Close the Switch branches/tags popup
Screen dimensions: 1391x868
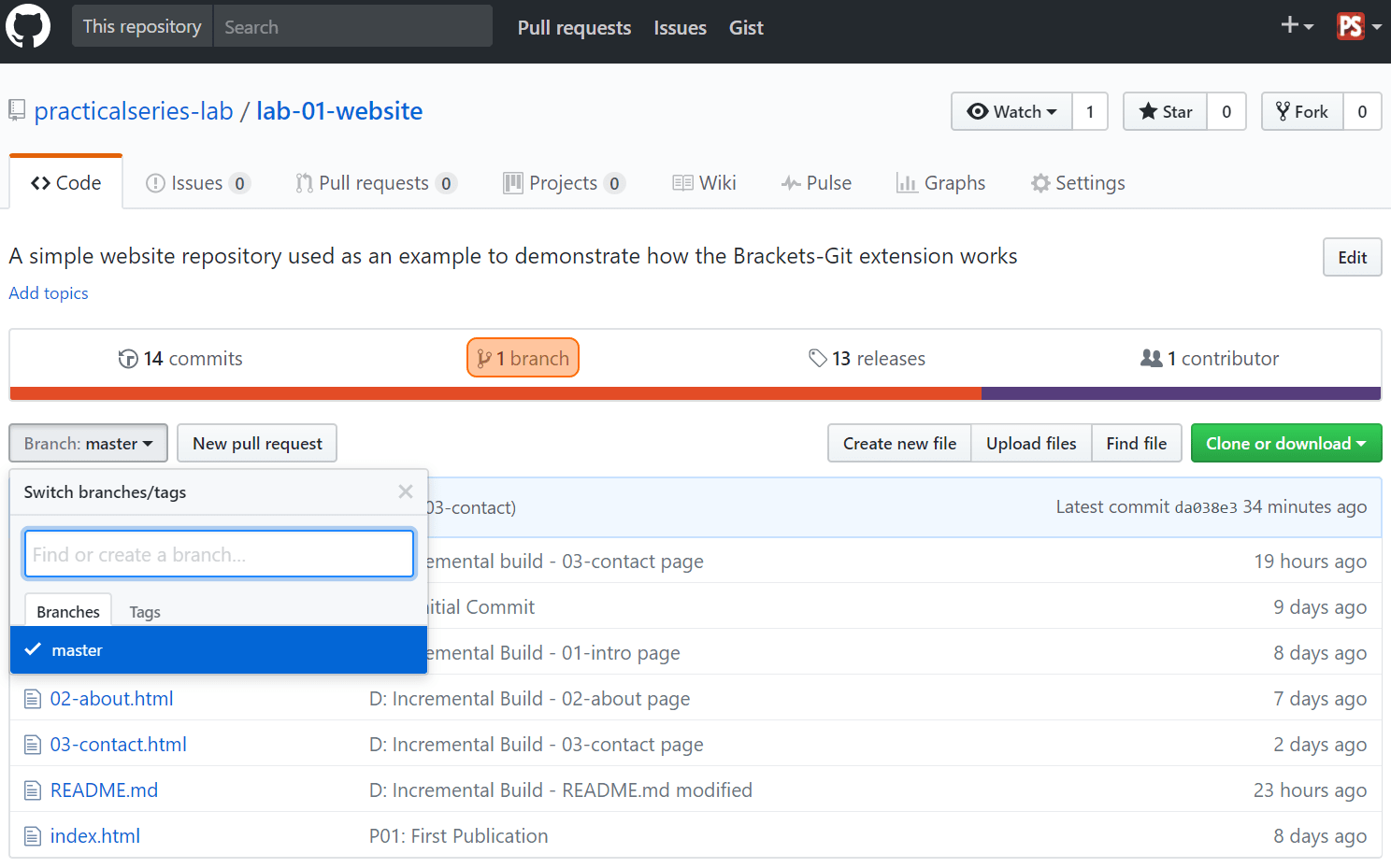[x=406, y=491]
